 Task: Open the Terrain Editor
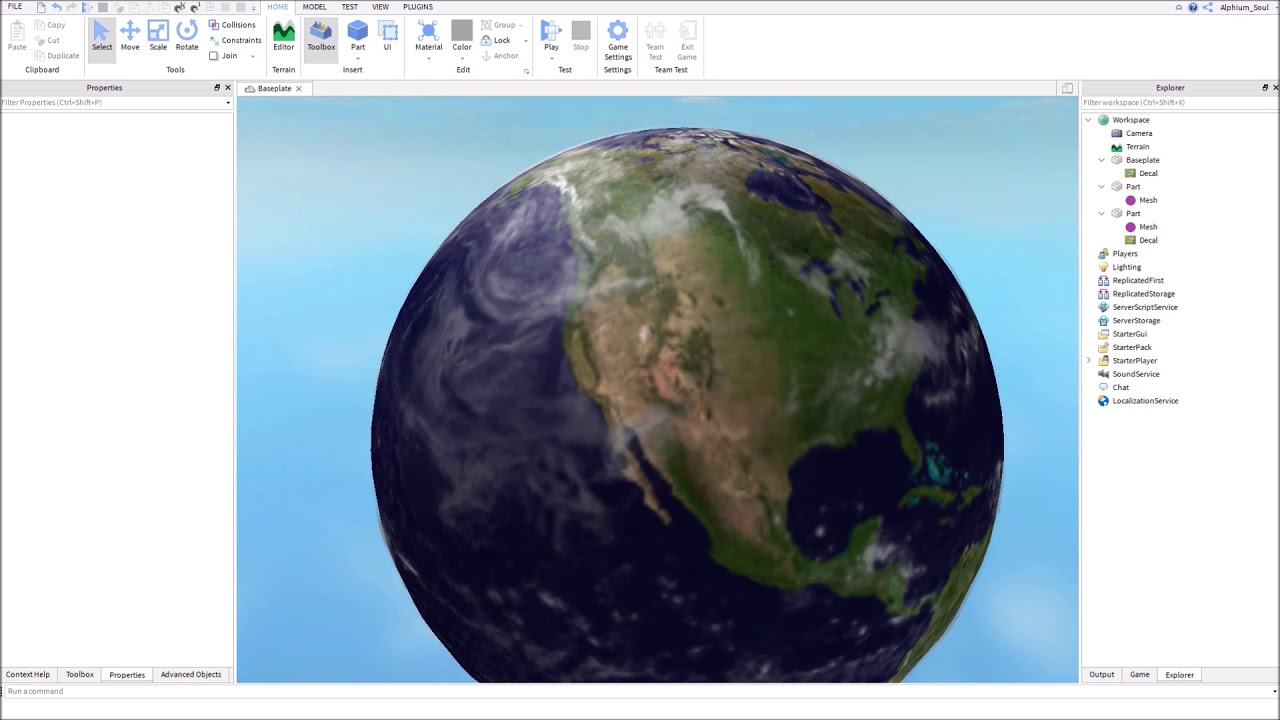[284, 36]
